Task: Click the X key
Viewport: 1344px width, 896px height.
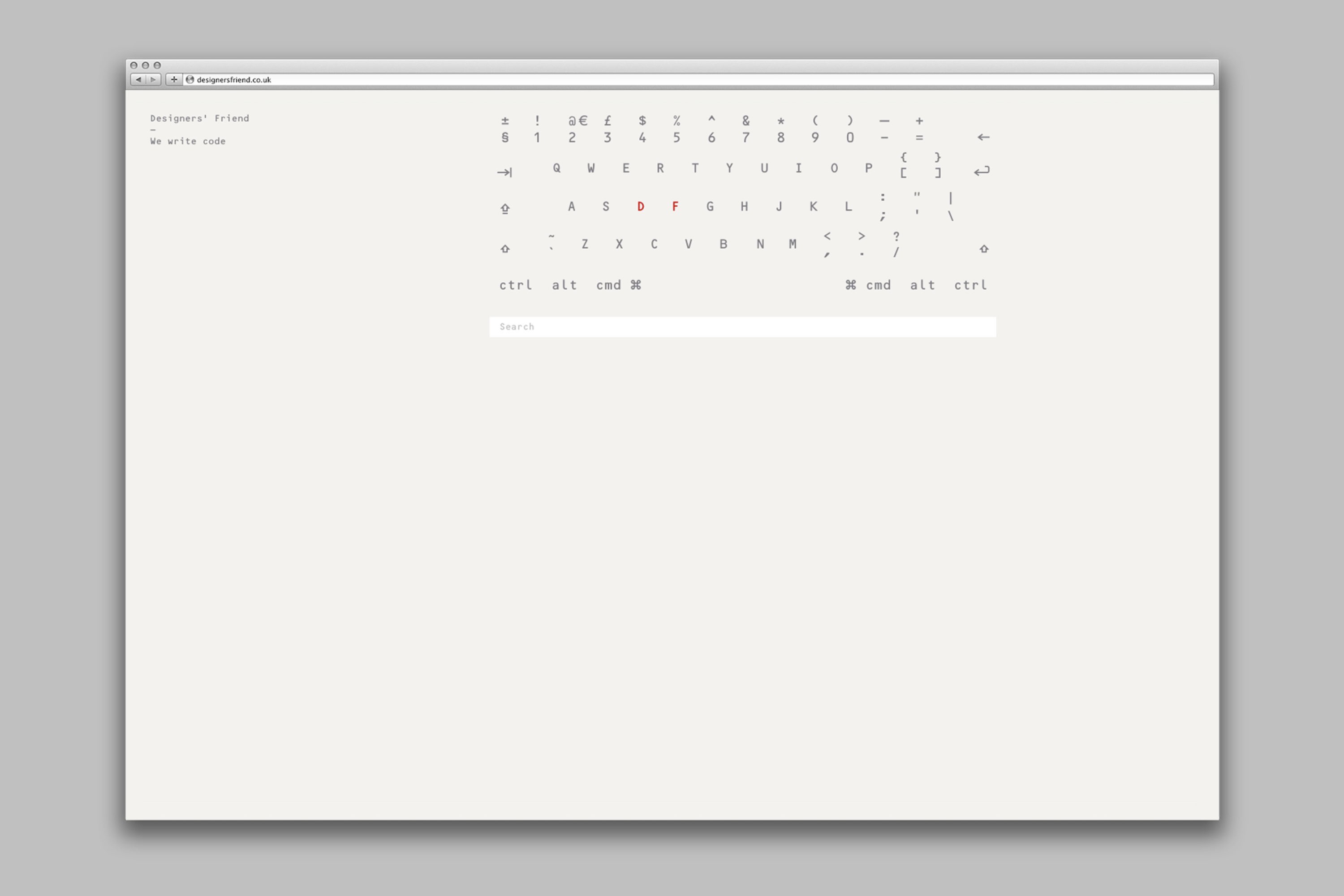Action: click(619, 244)
